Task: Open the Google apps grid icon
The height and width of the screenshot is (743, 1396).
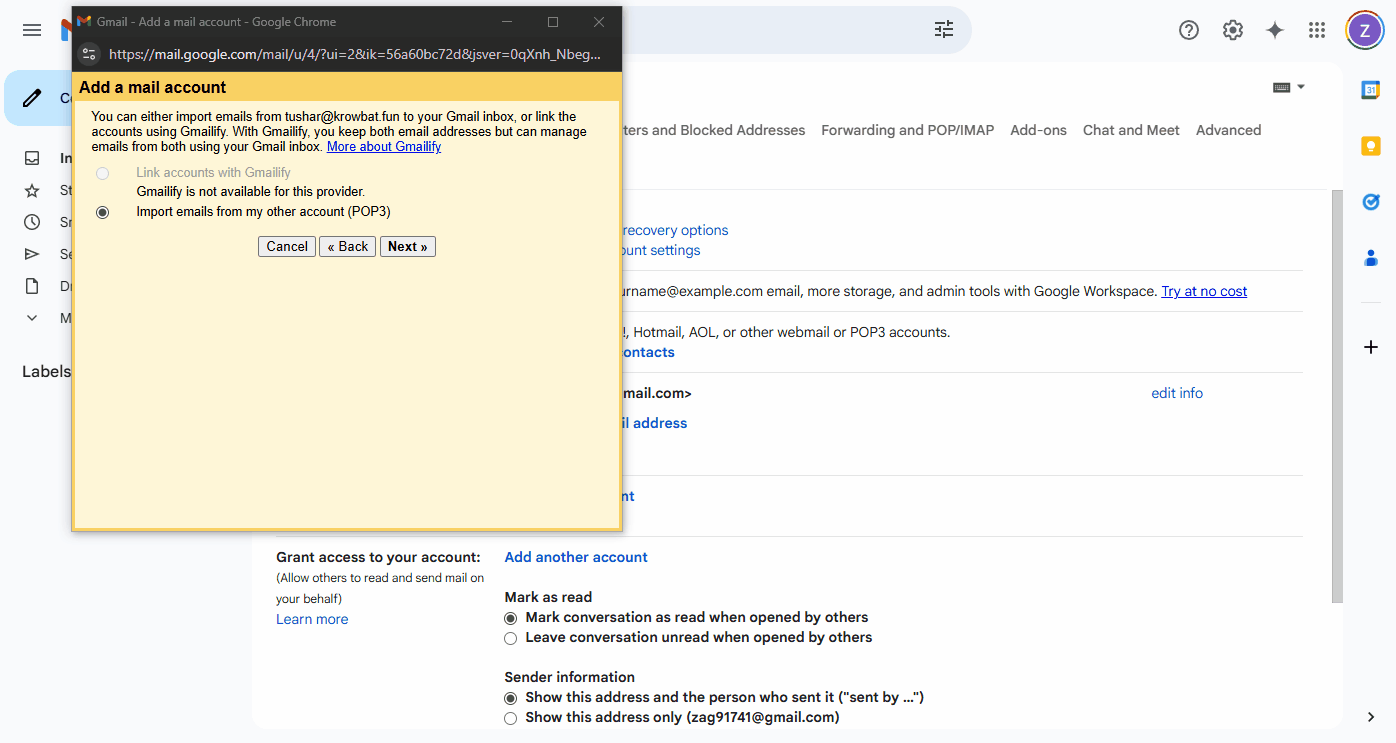Action: click(x=1317, y=30)
